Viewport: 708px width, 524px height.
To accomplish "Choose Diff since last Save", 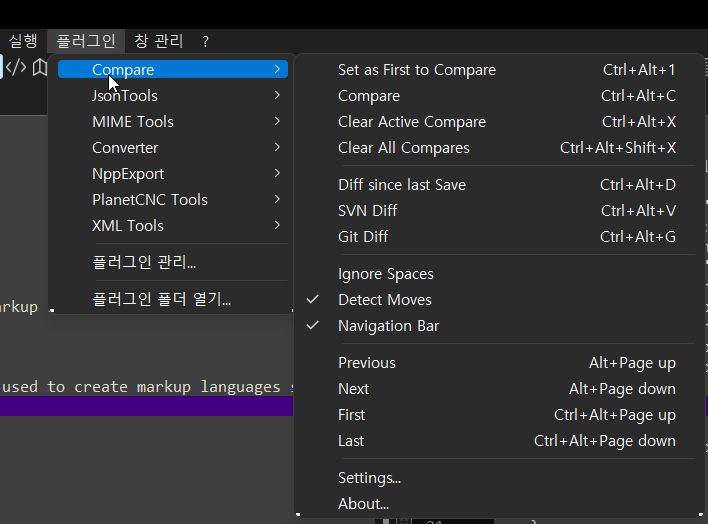I will coord(498,184).
